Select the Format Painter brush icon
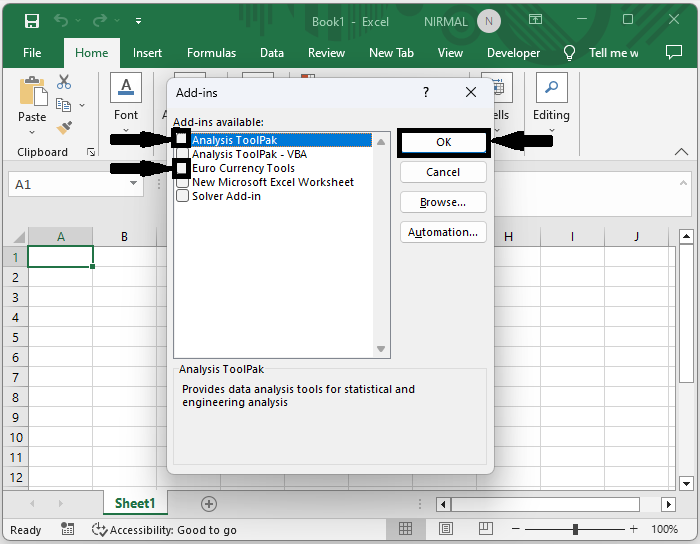The height and width of the screenshot is (546, 700). point(64,127)
